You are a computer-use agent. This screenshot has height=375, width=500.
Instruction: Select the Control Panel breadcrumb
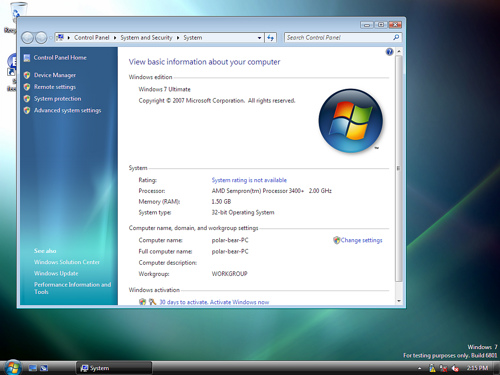92,38
